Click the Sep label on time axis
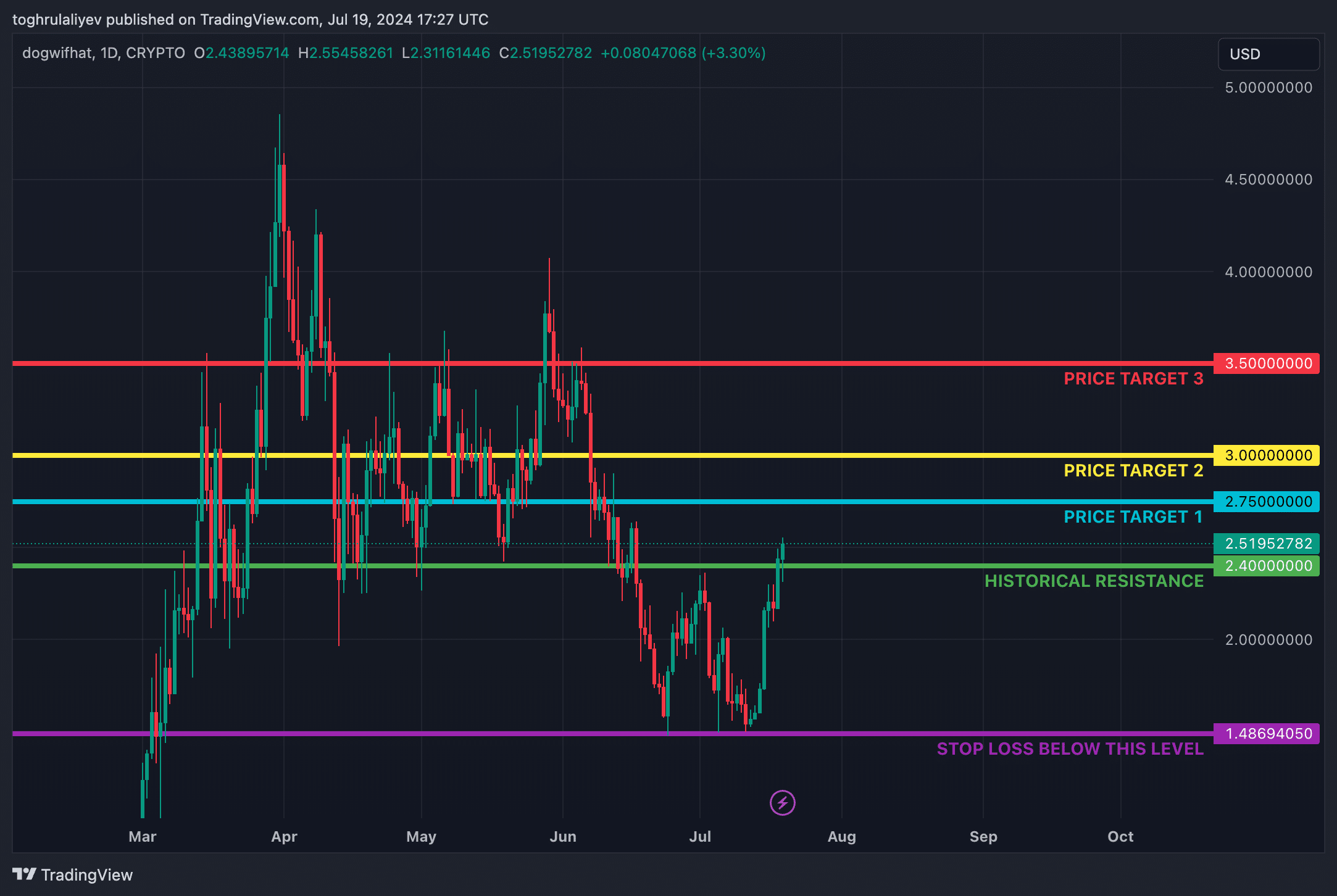Viewport: 1337px width, 896px height. coord(983,837)
